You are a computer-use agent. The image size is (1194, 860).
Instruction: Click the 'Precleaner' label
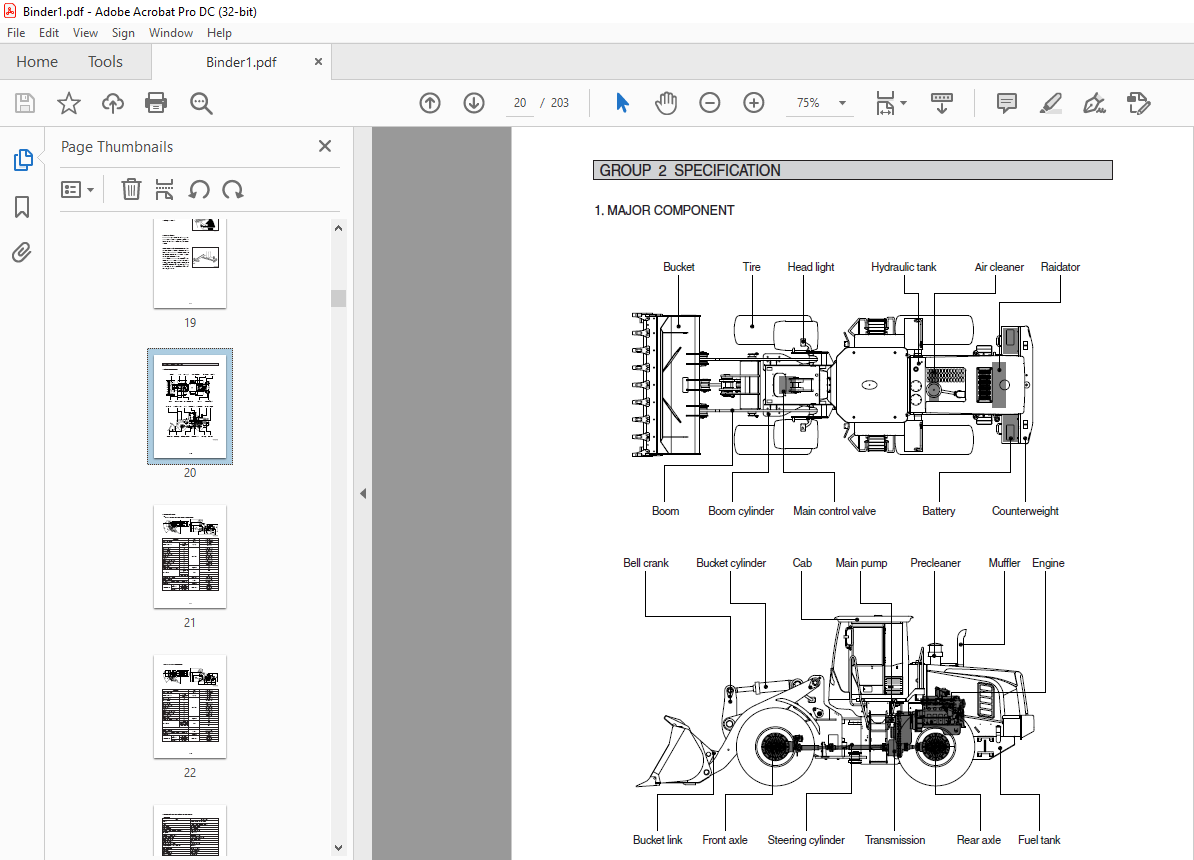click(935, 563)
